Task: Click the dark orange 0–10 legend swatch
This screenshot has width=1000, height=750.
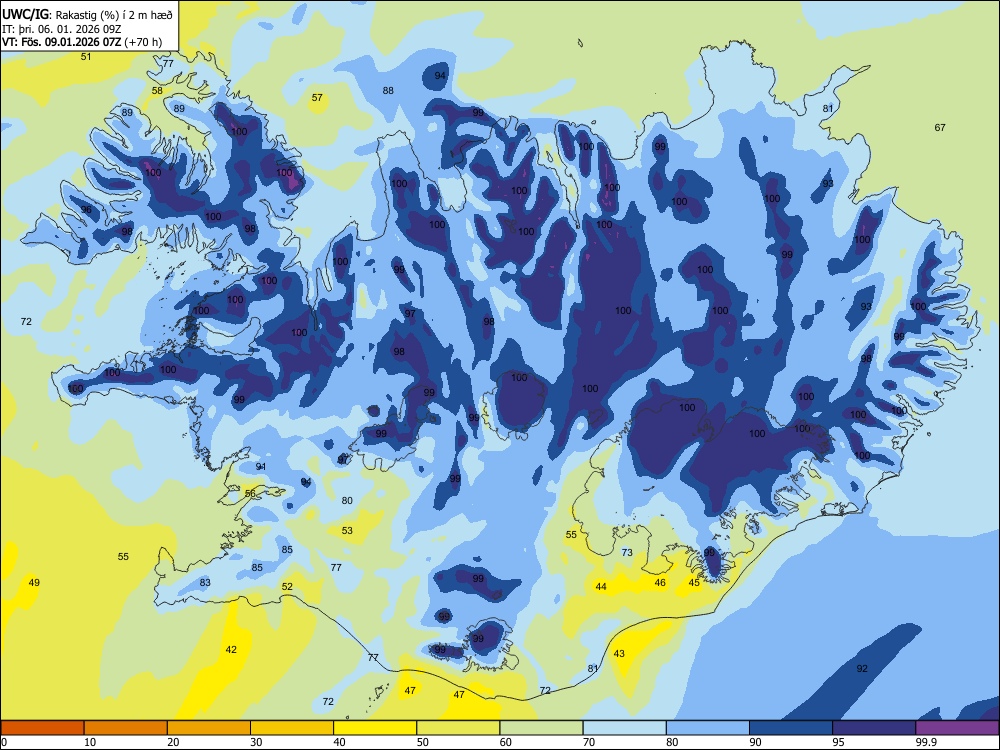Action: tap(42, 728)
